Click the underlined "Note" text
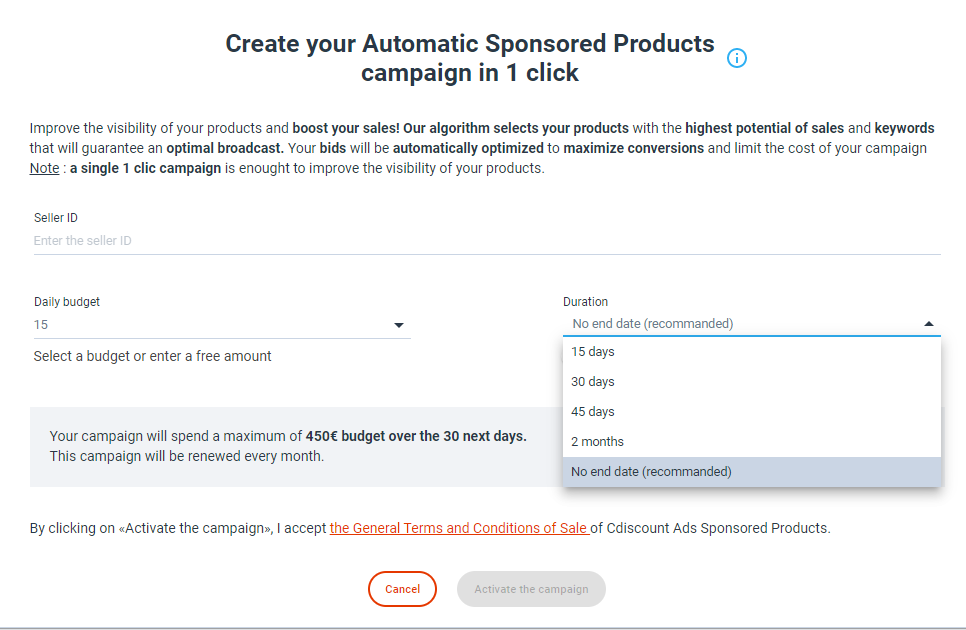Image resolution: width=966 pixels, height=630 pixels. tap(44, 168)
